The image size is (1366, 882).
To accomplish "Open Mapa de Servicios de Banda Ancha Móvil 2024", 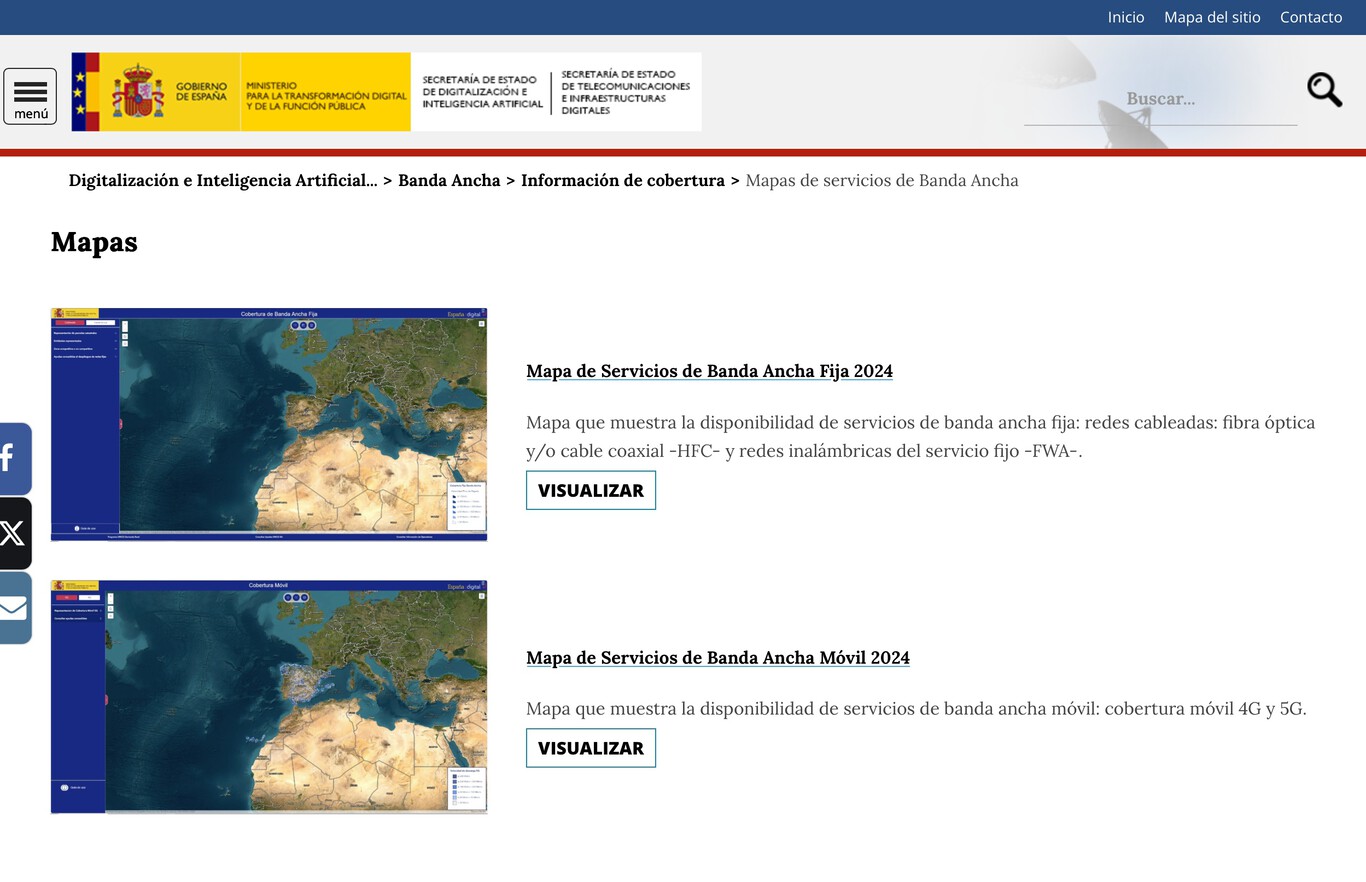I will (718, 658).
